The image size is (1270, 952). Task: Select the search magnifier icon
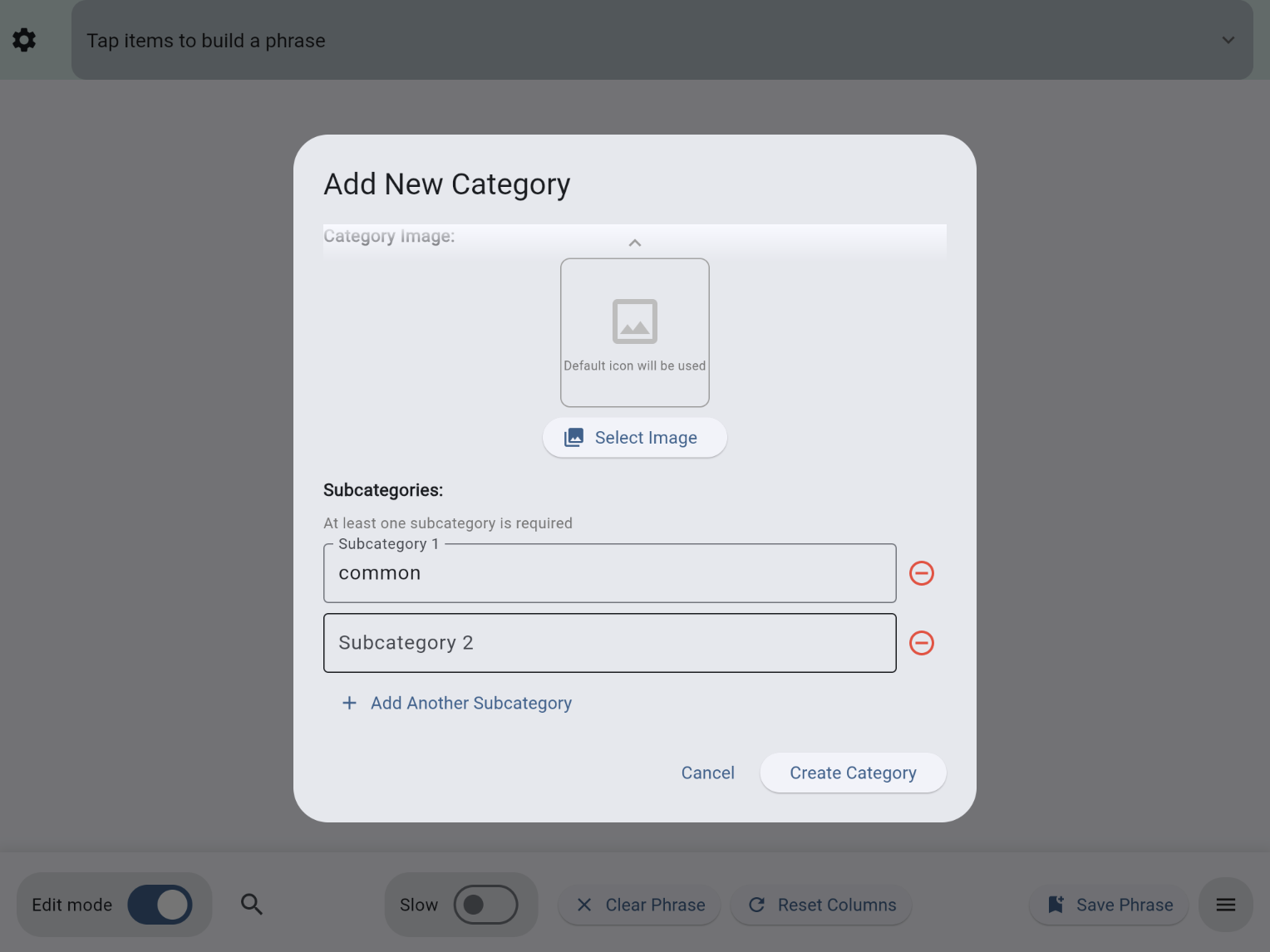pos(252,905)
